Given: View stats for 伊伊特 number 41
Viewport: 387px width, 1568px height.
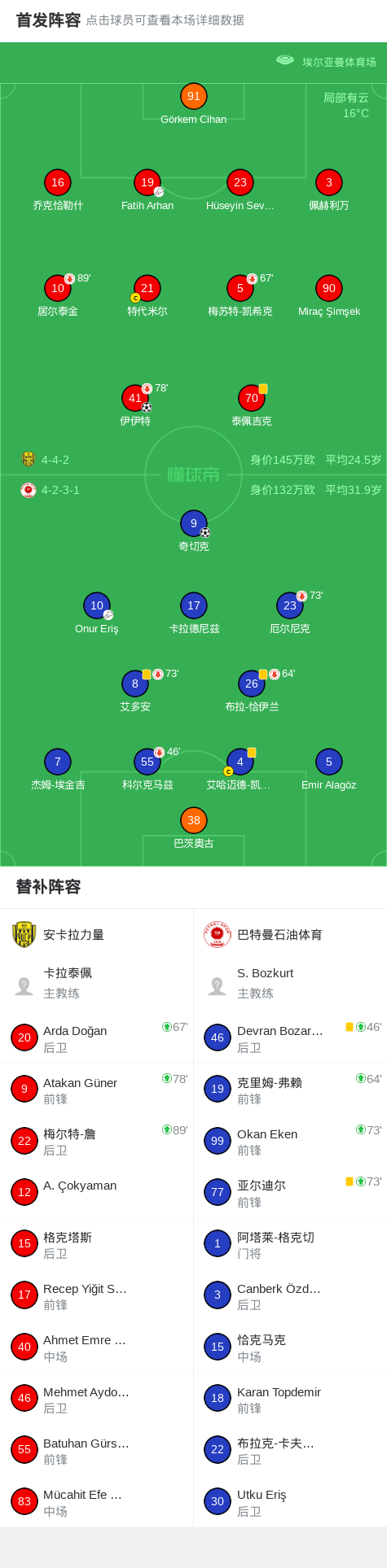Looking at the screenshot, I should click(x=135, y=398).
